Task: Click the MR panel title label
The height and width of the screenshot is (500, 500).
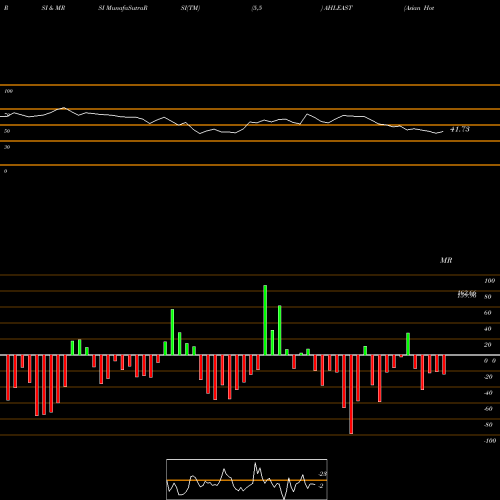Action: pos(446,260)
